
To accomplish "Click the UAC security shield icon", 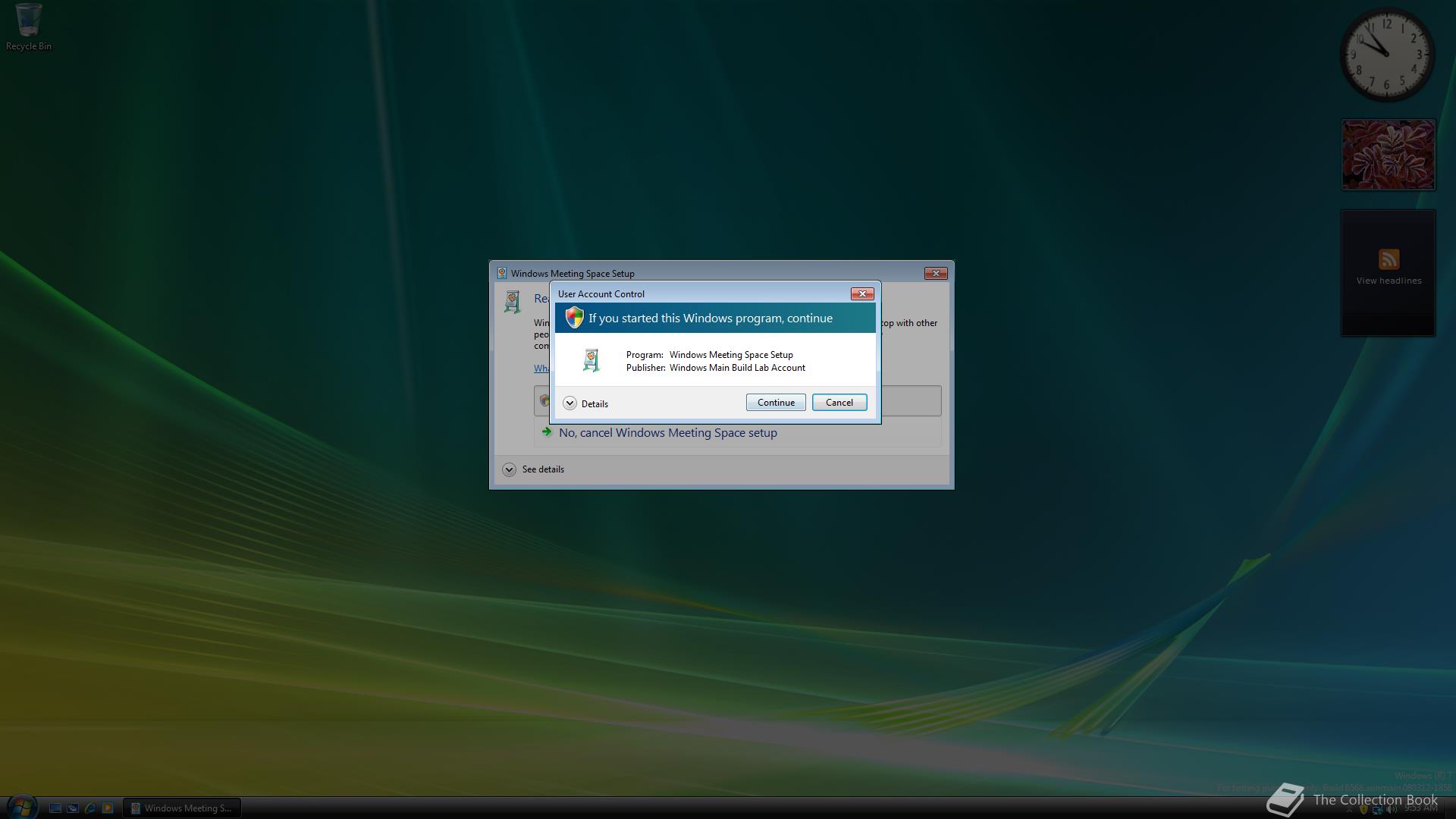I will [x=574, y=318].
